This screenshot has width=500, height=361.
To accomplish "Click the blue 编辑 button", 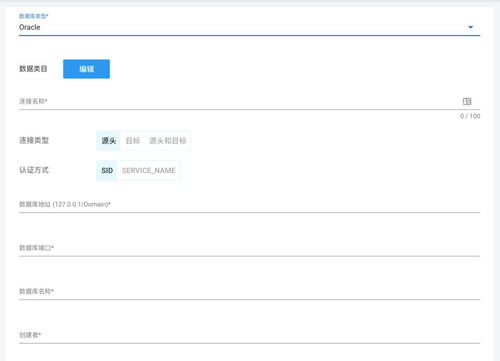I will [86, 69].
